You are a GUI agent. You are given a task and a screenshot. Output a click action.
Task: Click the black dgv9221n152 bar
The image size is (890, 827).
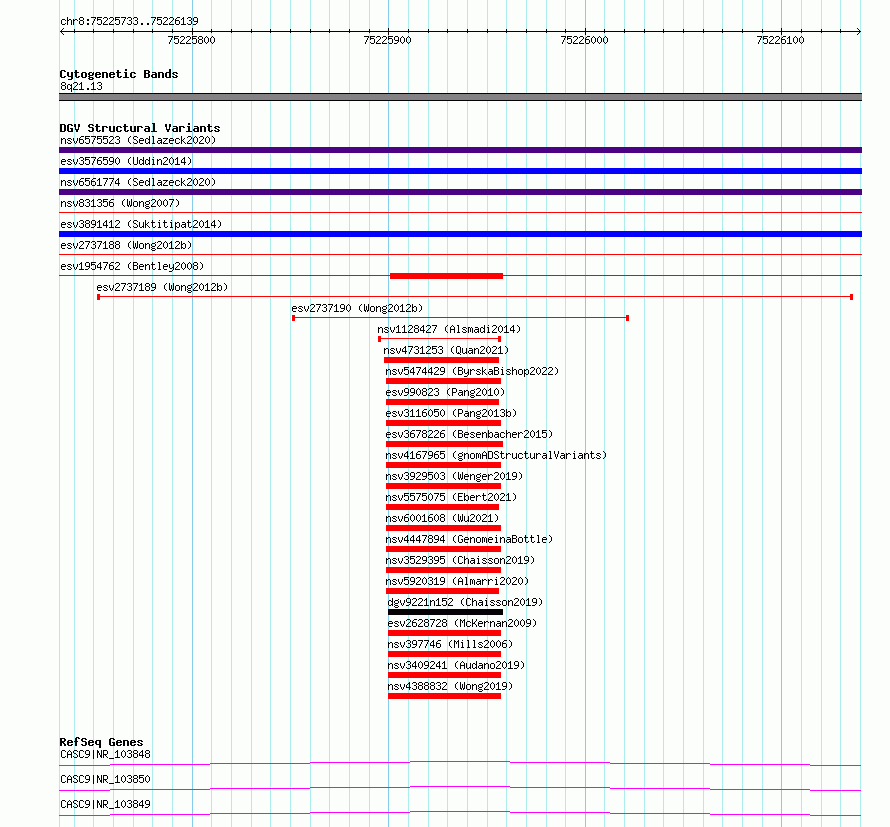pos(445,612)
